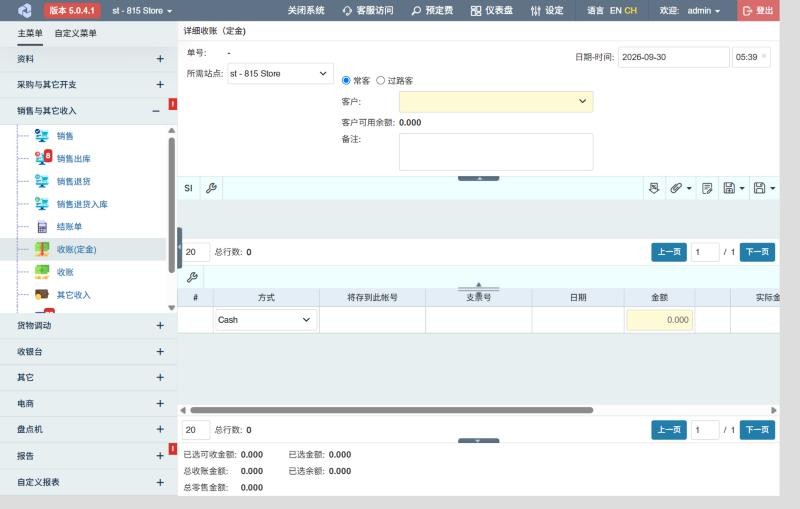Open the 销售 tree icon
The width and height of the screenshot is (800, 509).
coord(41,135)
